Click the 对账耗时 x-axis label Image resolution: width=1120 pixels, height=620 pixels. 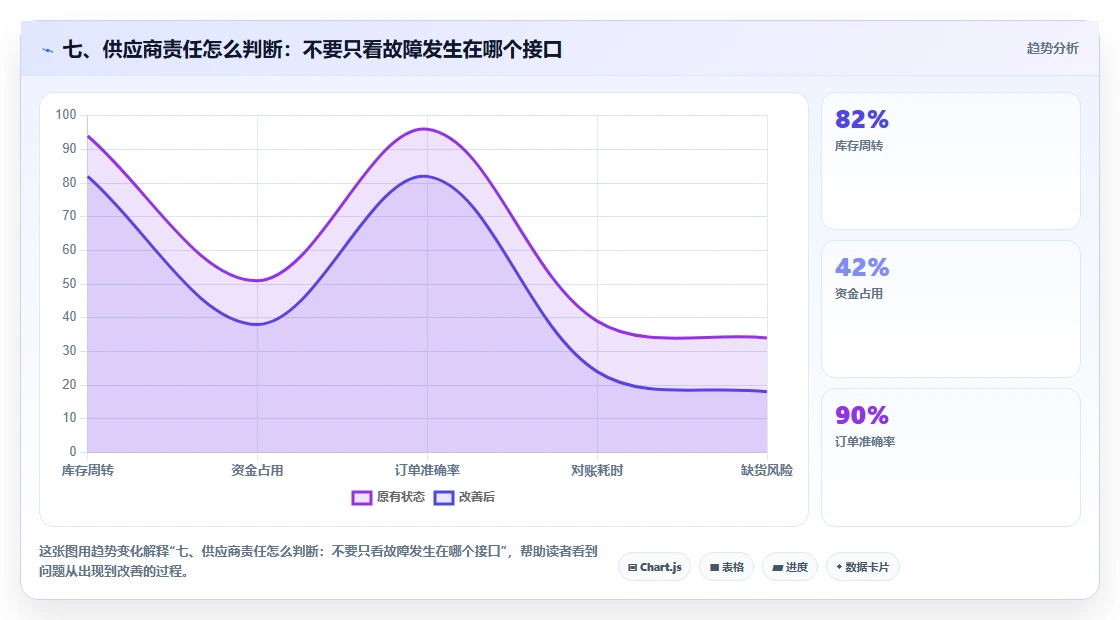click(597, 471)
